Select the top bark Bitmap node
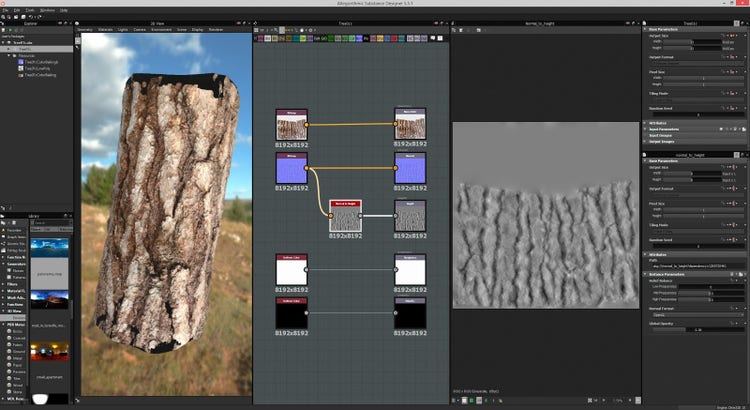The image size is (750, 410). pos(291,126)
